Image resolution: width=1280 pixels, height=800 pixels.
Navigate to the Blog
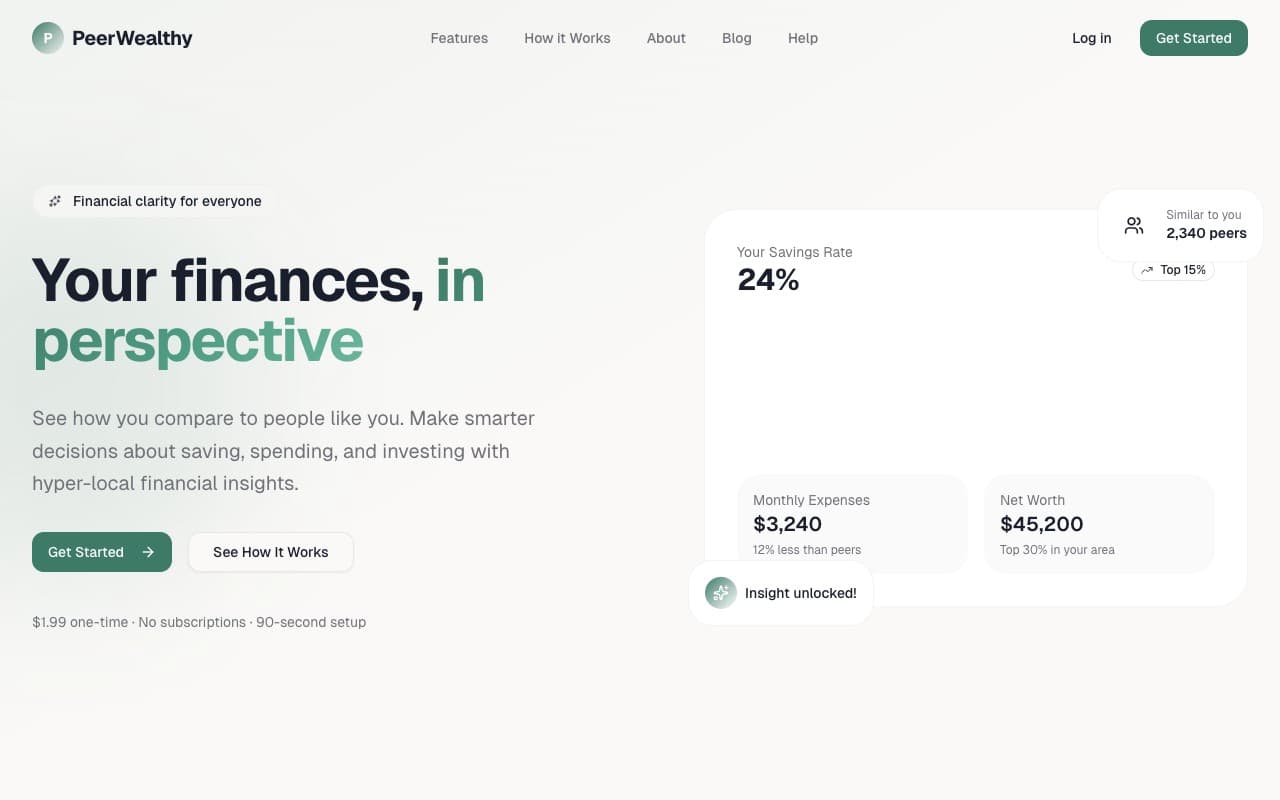[x=737, y=38]
